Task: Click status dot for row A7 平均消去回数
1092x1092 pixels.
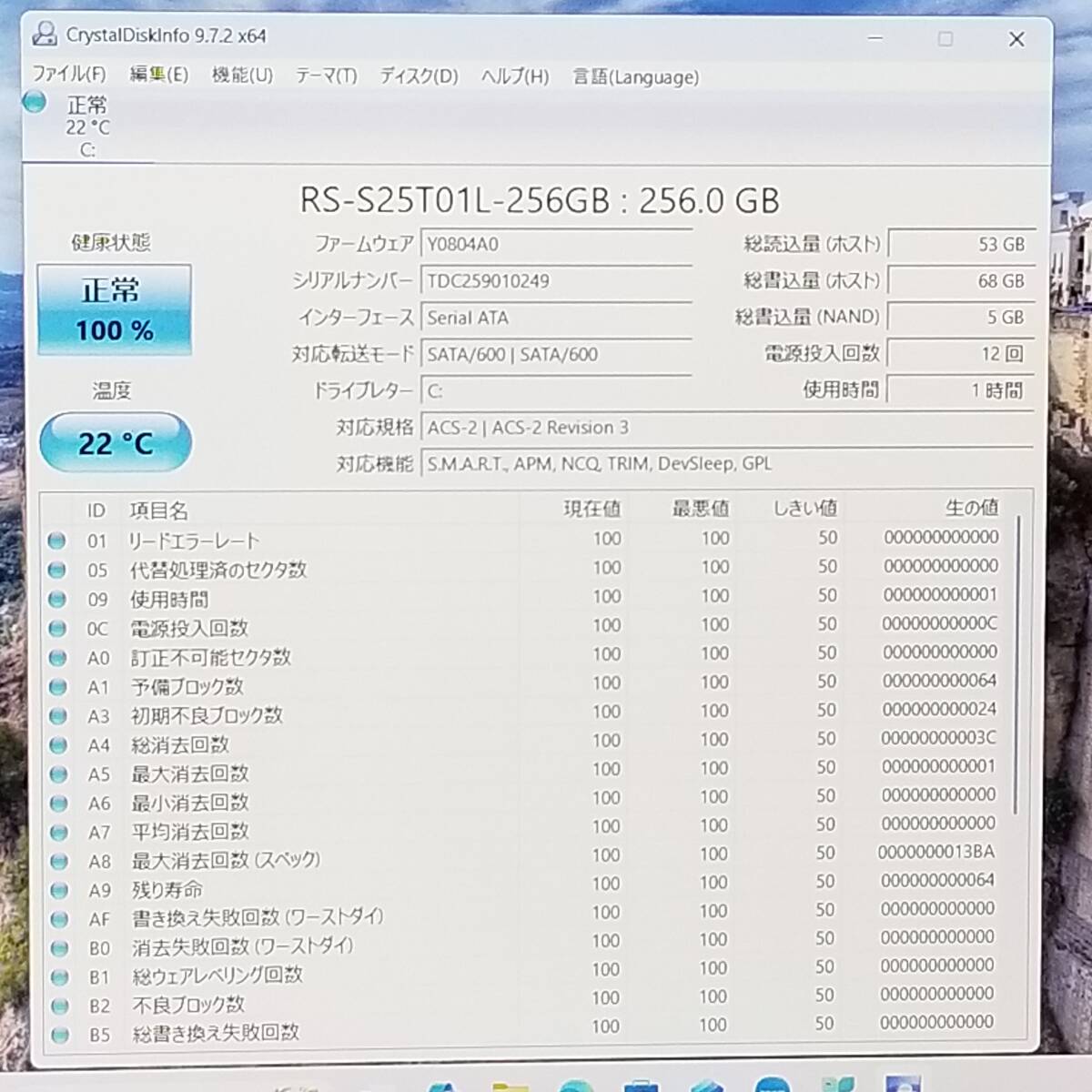Action: pyautogui.click(x=58, y=832)
